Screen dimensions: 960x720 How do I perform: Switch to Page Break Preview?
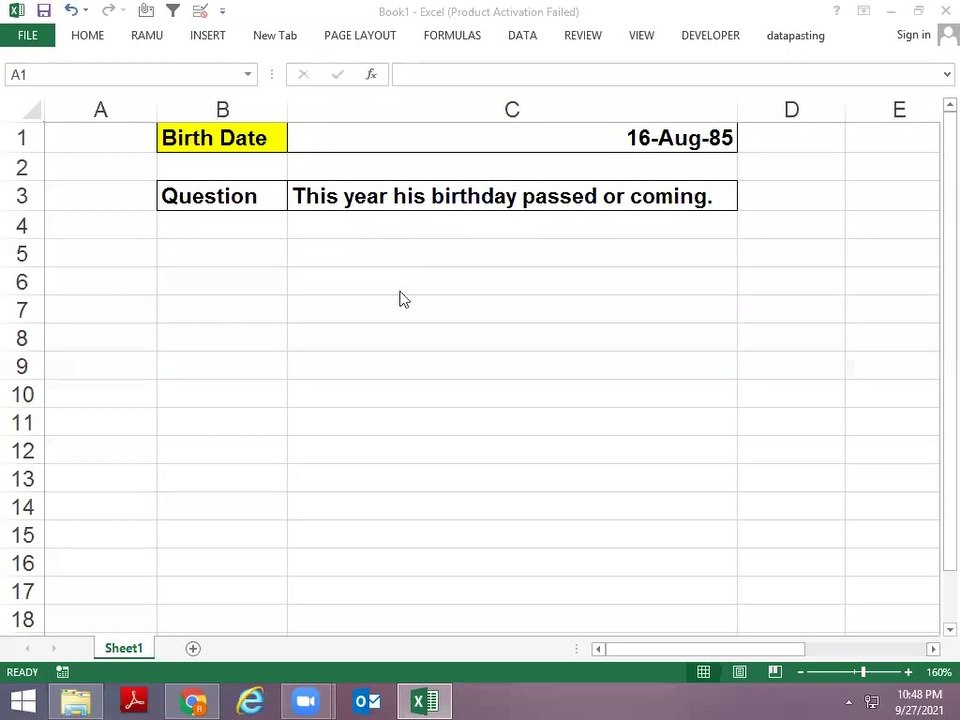coord(775,672)
